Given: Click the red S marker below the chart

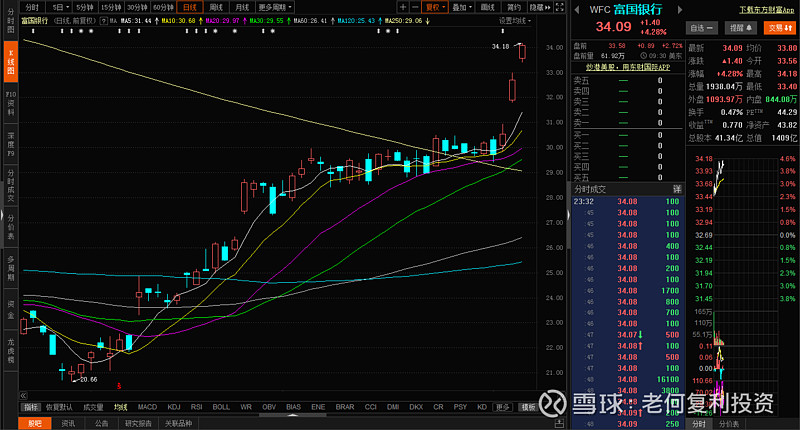Looking at the screenshot, I should 119,386.
